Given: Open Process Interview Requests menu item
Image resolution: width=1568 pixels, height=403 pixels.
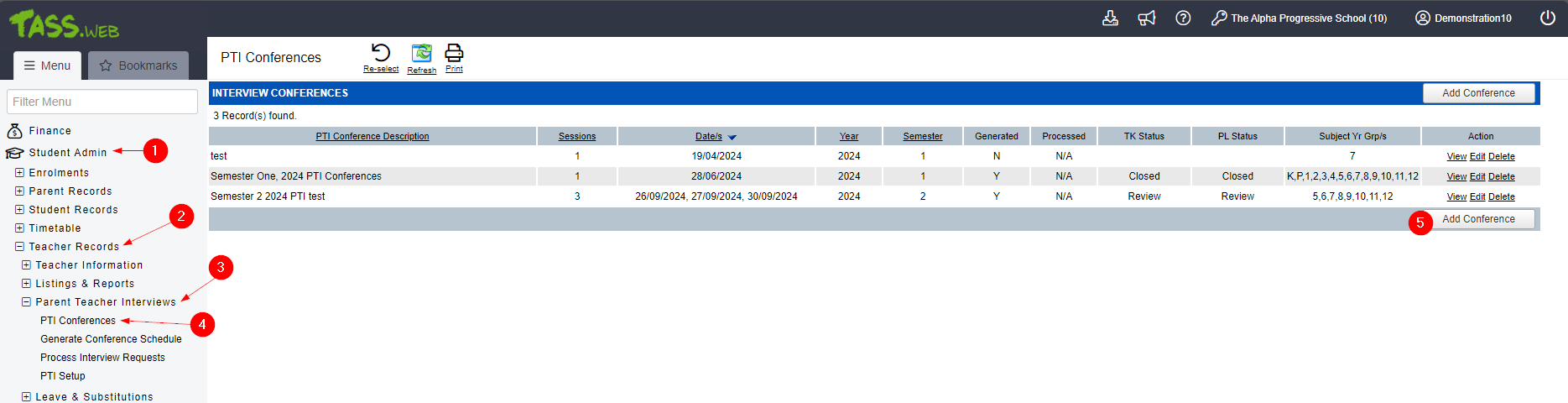Looking at the screenshot, I should tap(102, 358).
